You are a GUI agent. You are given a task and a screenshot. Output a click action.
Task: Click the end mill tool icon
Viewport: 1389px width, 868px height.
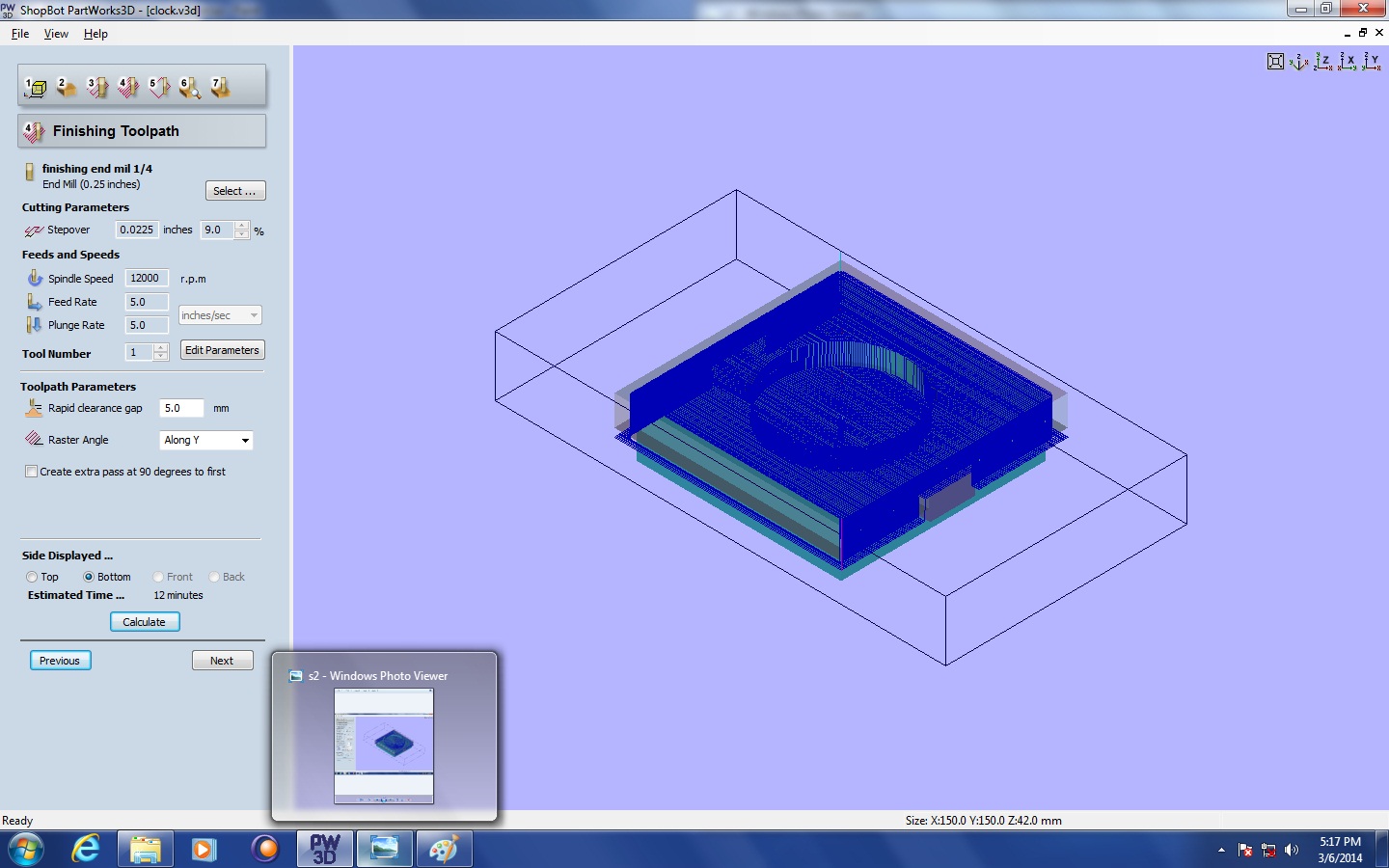point(29,174)
